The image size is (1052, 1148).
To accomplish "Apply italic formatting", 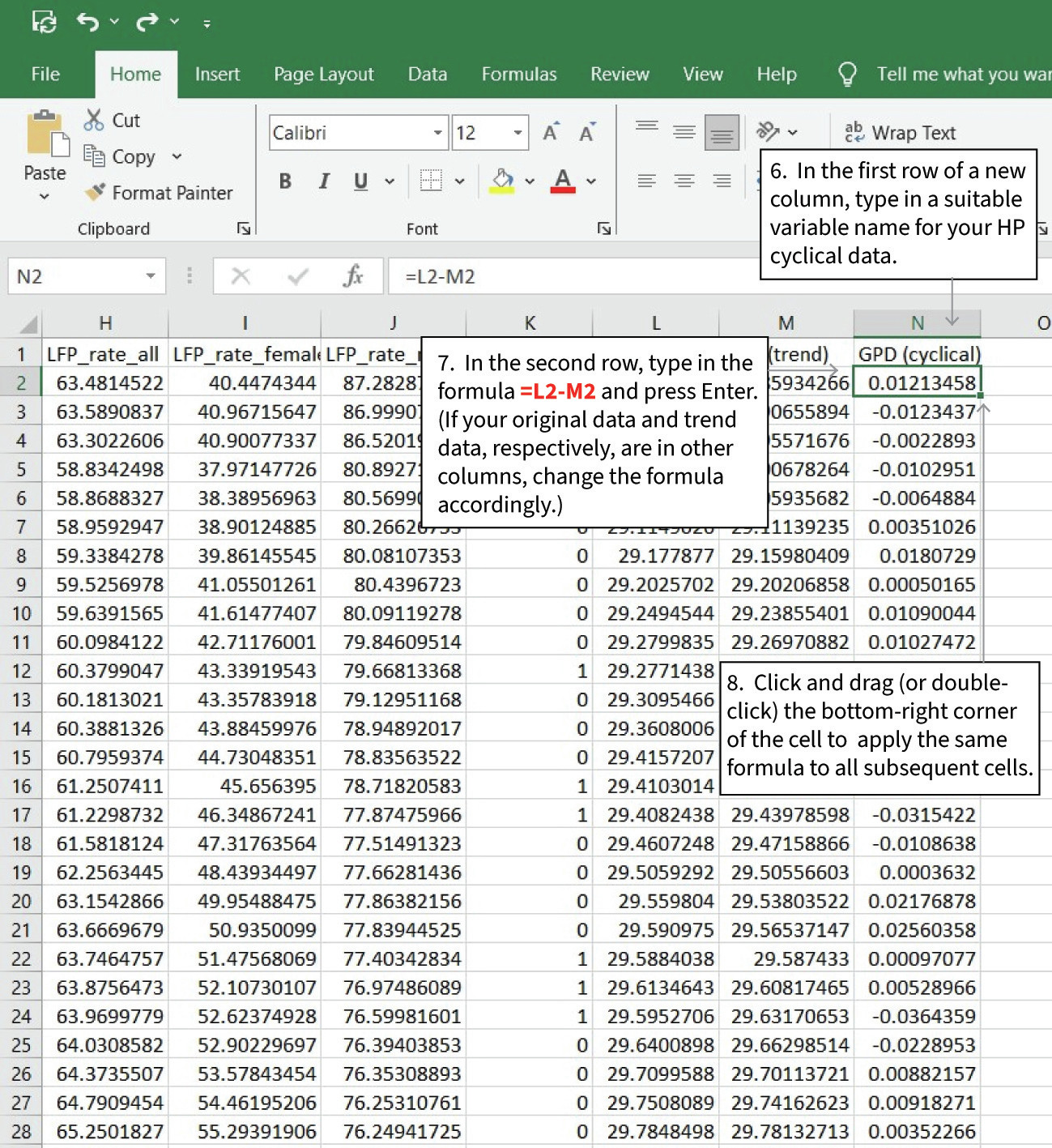I will (323, 181).
